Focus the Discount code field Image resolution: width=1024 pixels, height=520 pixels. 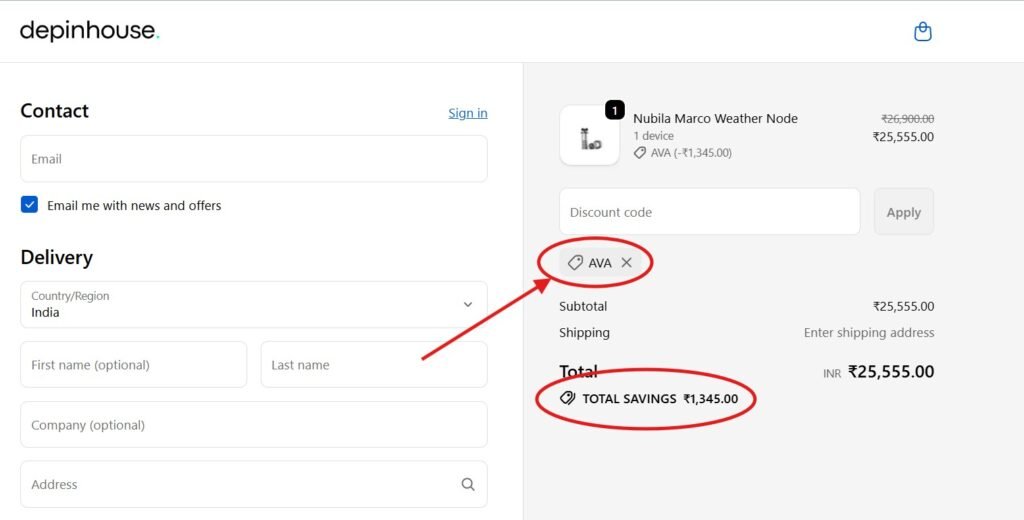pyautogui.click(x=710, y=212)
